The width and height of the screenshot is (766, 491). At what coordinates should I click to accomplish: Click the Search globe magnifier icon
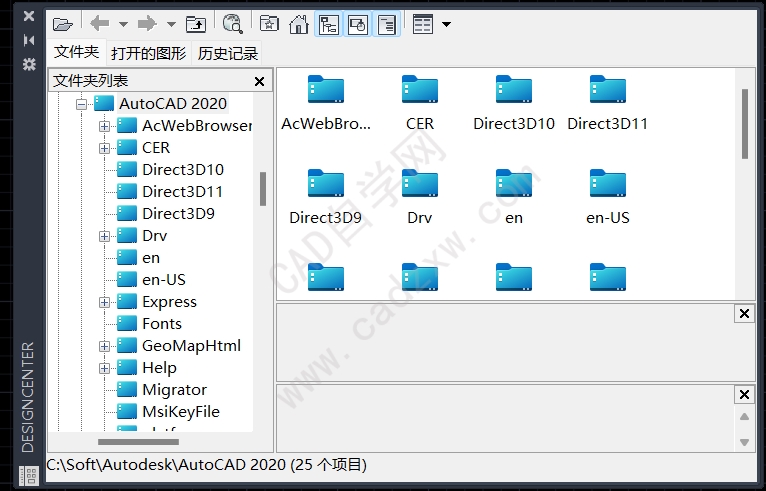coord(233,23)
